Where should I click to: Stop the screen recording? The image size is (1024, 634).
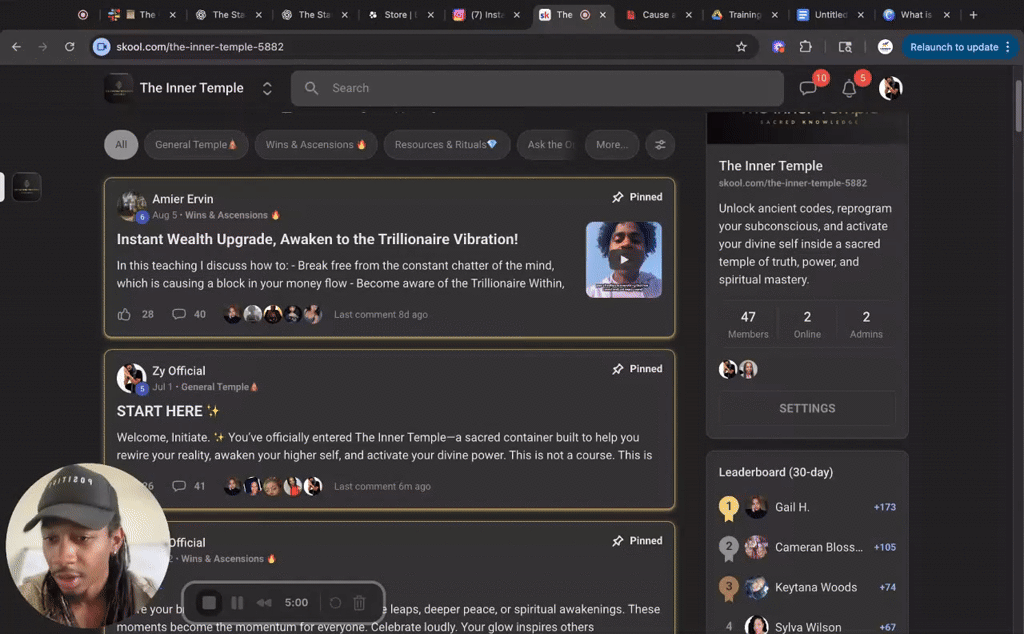tap(209, 603)
